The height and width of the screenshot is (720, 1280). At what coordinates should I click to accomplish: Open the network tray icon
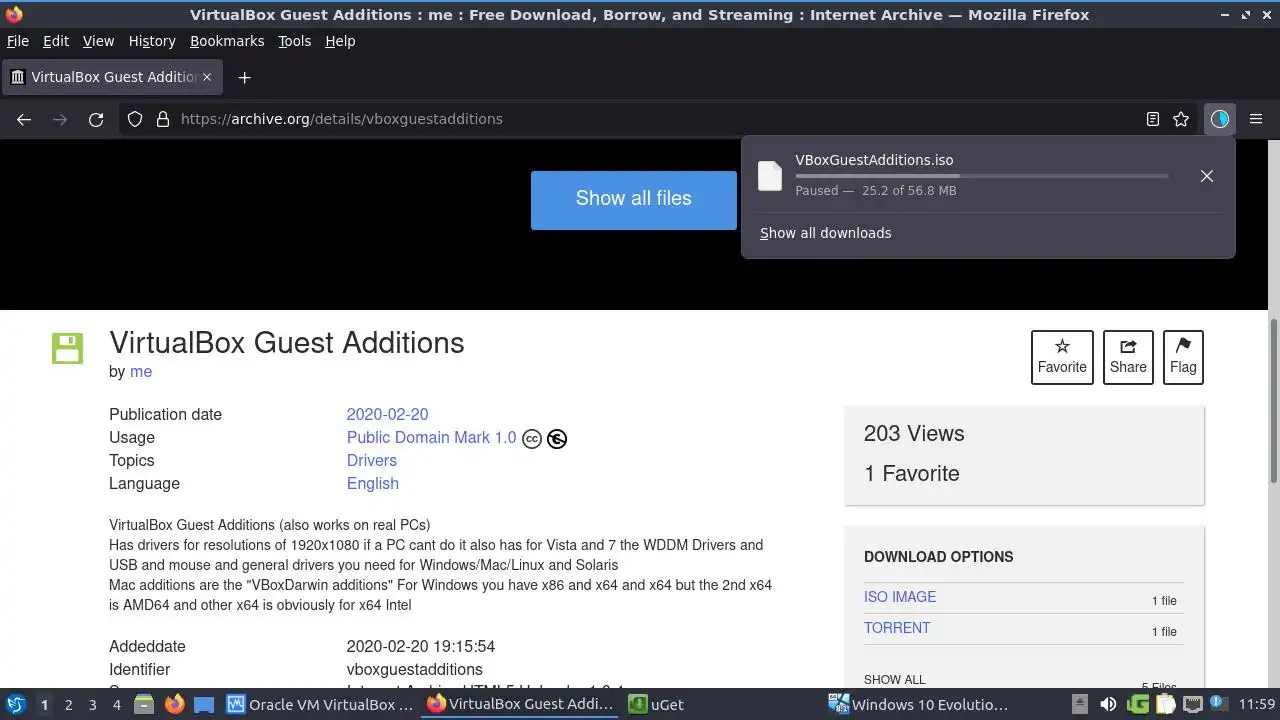pos(1192,705)
